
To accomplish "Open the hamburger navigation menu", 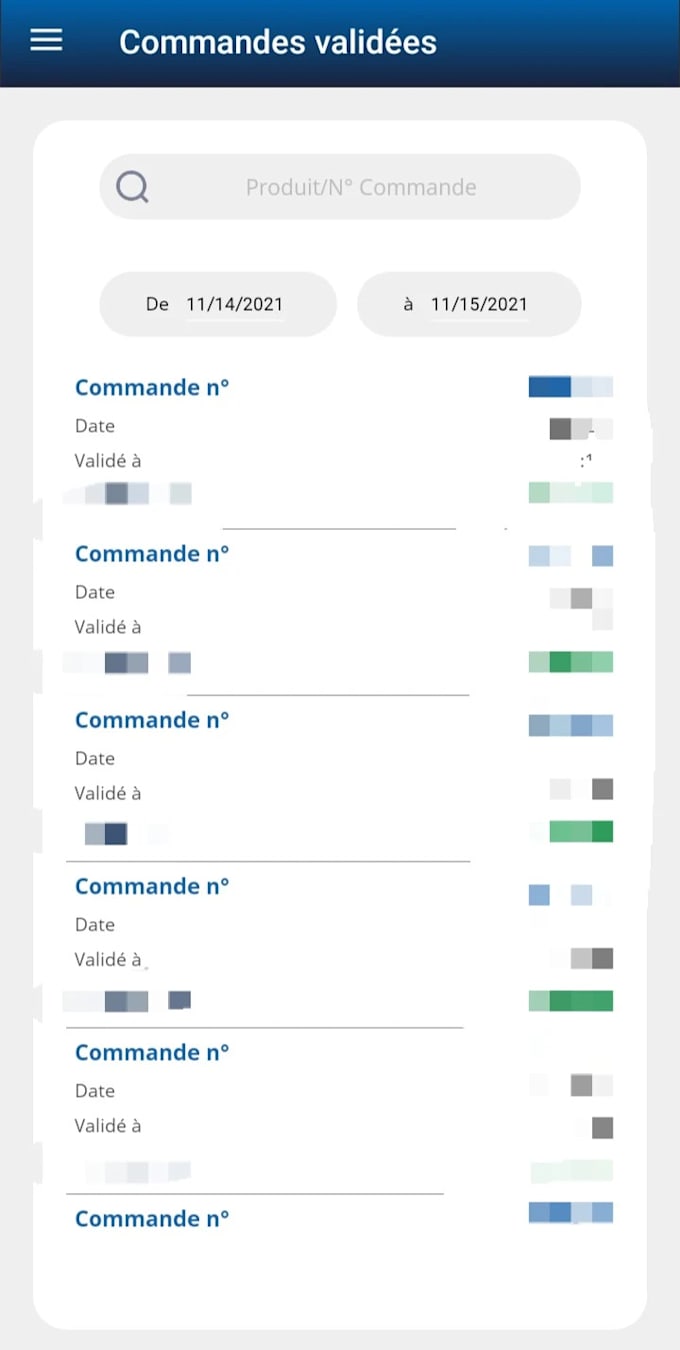I will pyautogui.click(x=46, y=40).
